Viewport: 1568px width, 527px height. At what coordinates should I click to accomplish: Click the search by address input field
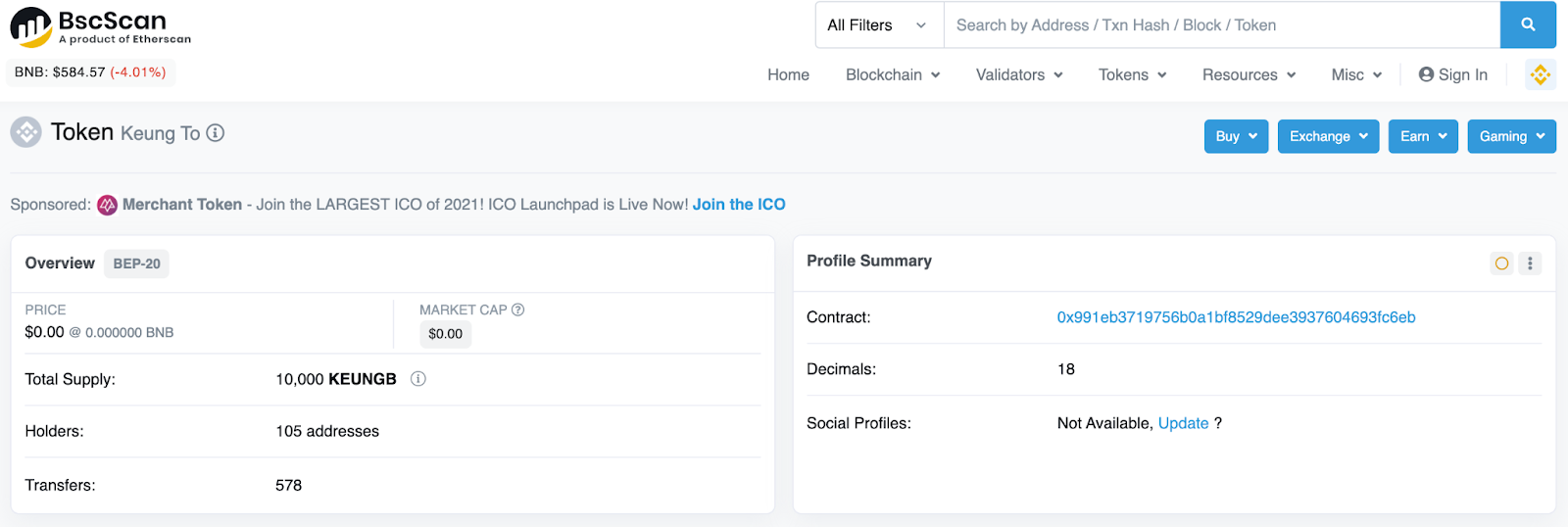pos(1222,24)
